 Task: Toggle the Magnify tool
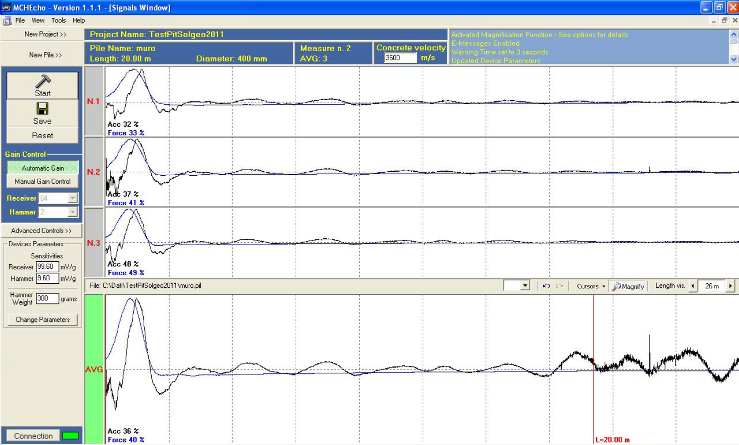tap(628, 286)
